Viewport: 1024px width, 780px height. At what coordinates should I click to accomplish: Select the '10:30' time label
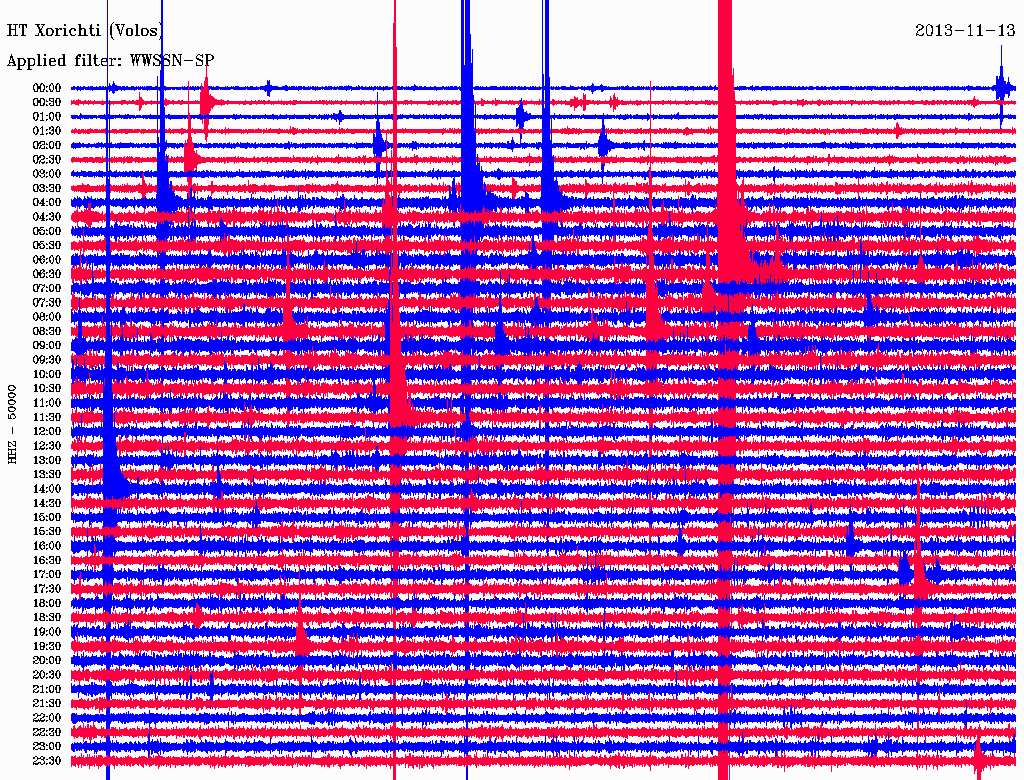tap(47, 389)
